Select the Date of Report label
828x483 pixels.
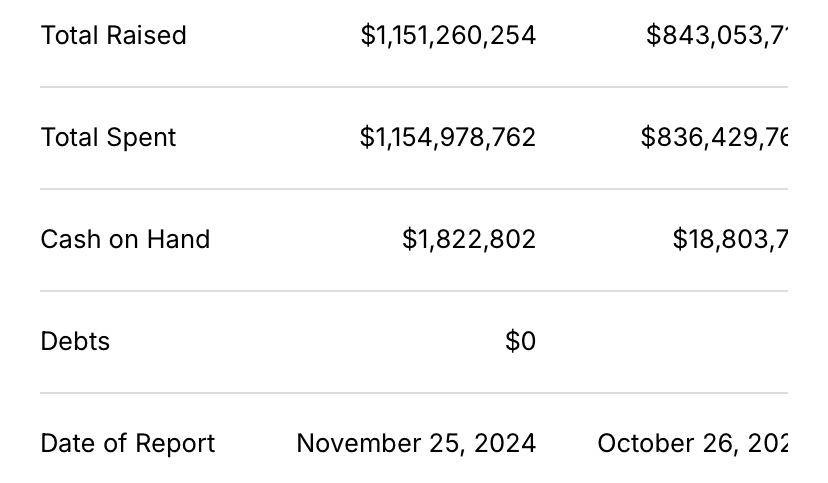coord(128,443)
